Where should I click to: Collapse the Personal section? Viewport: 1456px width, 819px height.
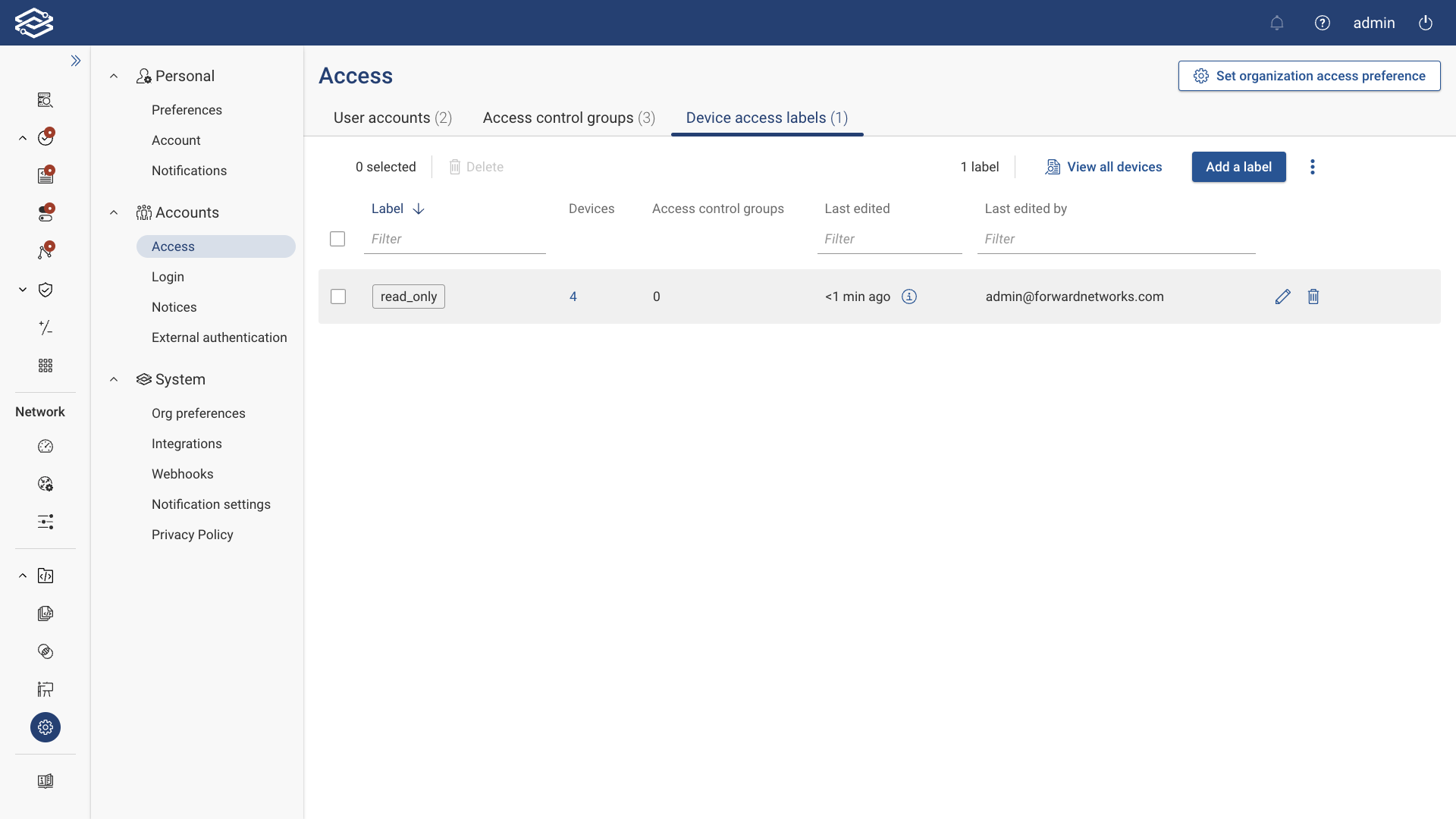(x=114, y=75)
